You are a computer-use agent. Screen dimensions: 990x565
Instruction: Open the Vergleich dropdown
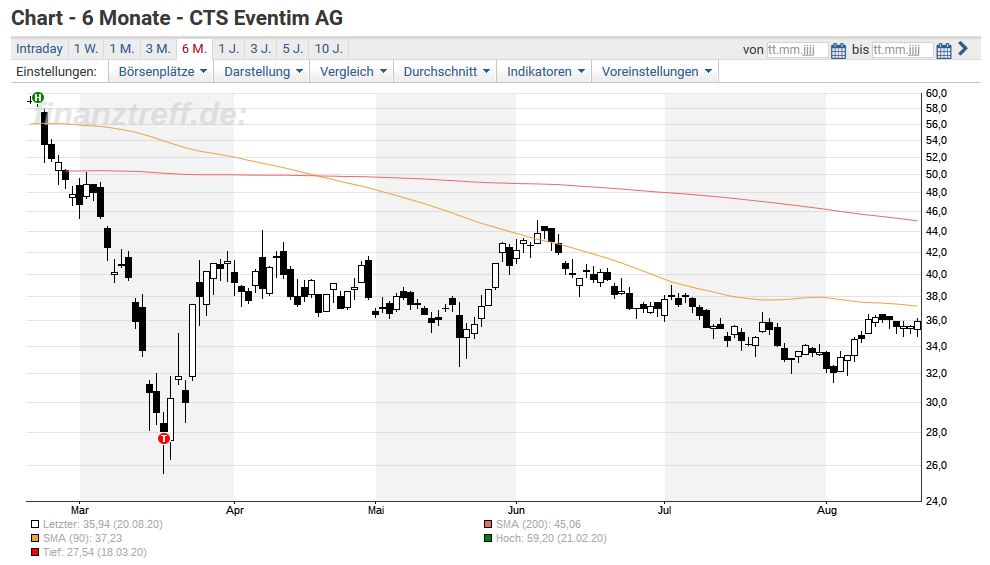pos(352,71)
